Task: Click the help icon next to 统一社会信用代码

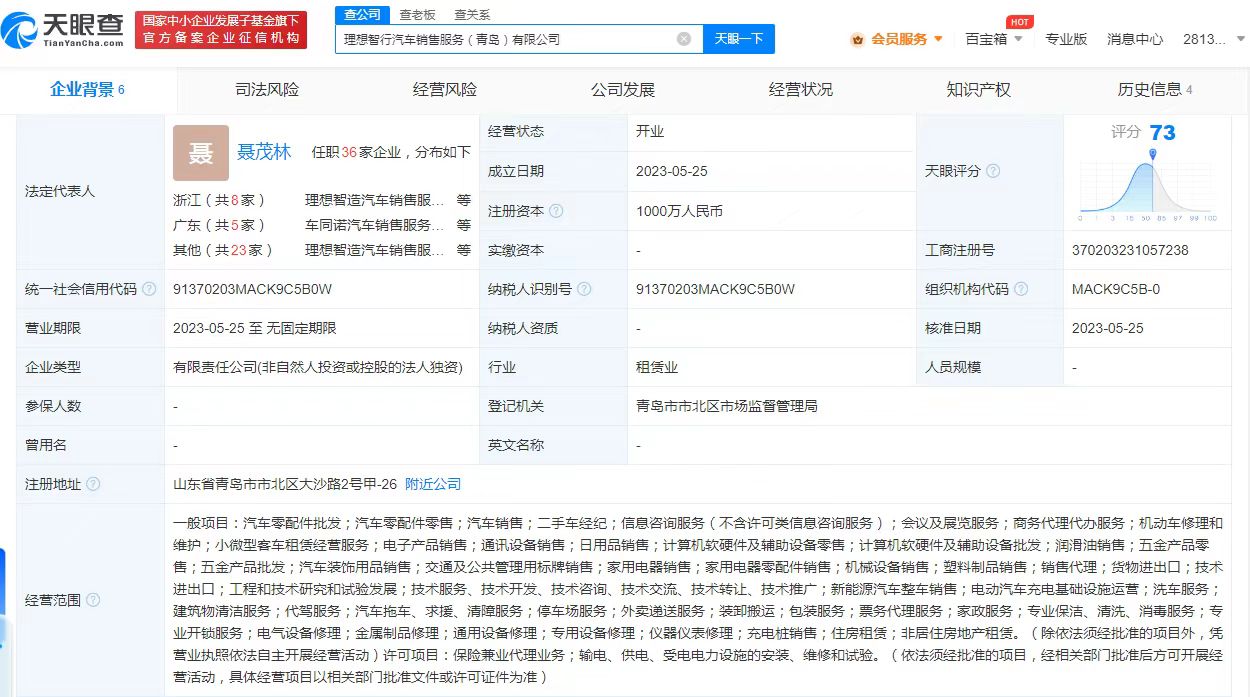Action: [149, 289]
